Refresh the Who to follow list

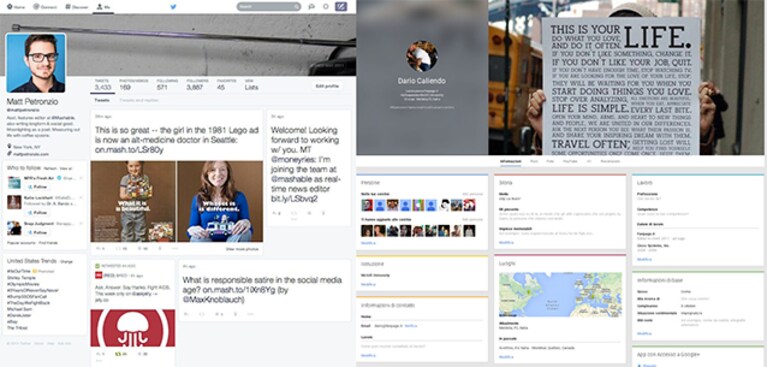pyautogui.click(x=50, y=168)
